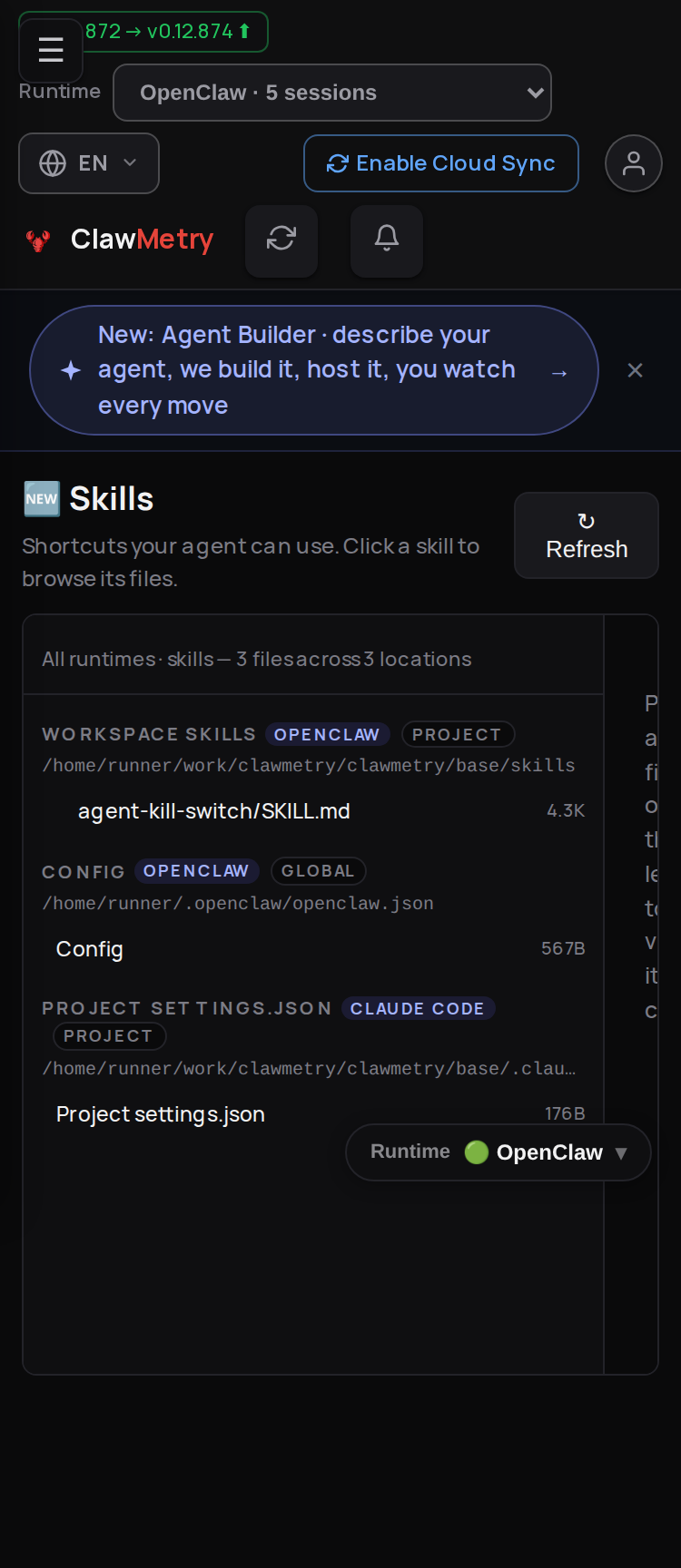Follow the Agent Builder banner arrow
Viewport: 681px width, 1568px height.
[x=559, y=372]
